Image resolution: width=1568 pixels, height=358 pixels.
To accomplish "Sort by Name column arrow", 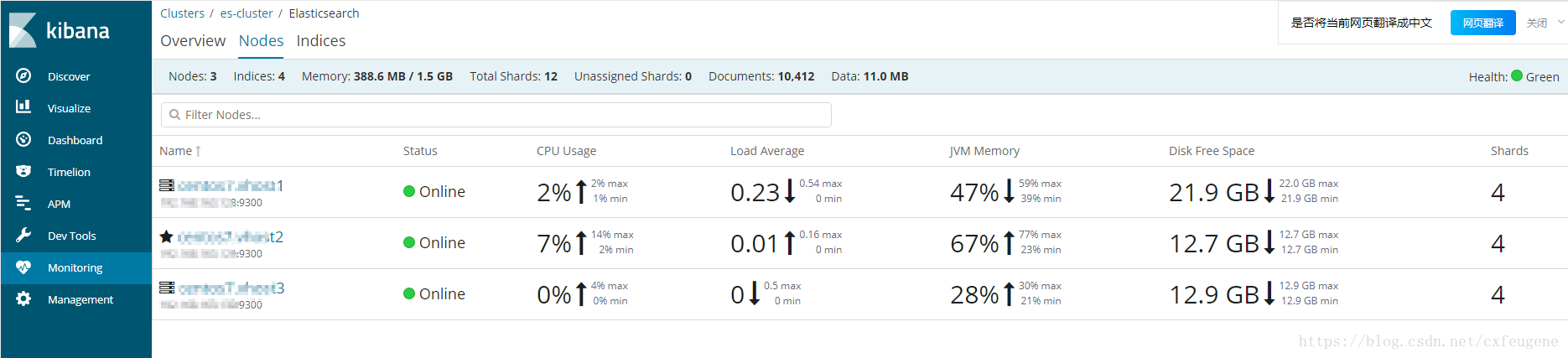I will pos(198,151).
